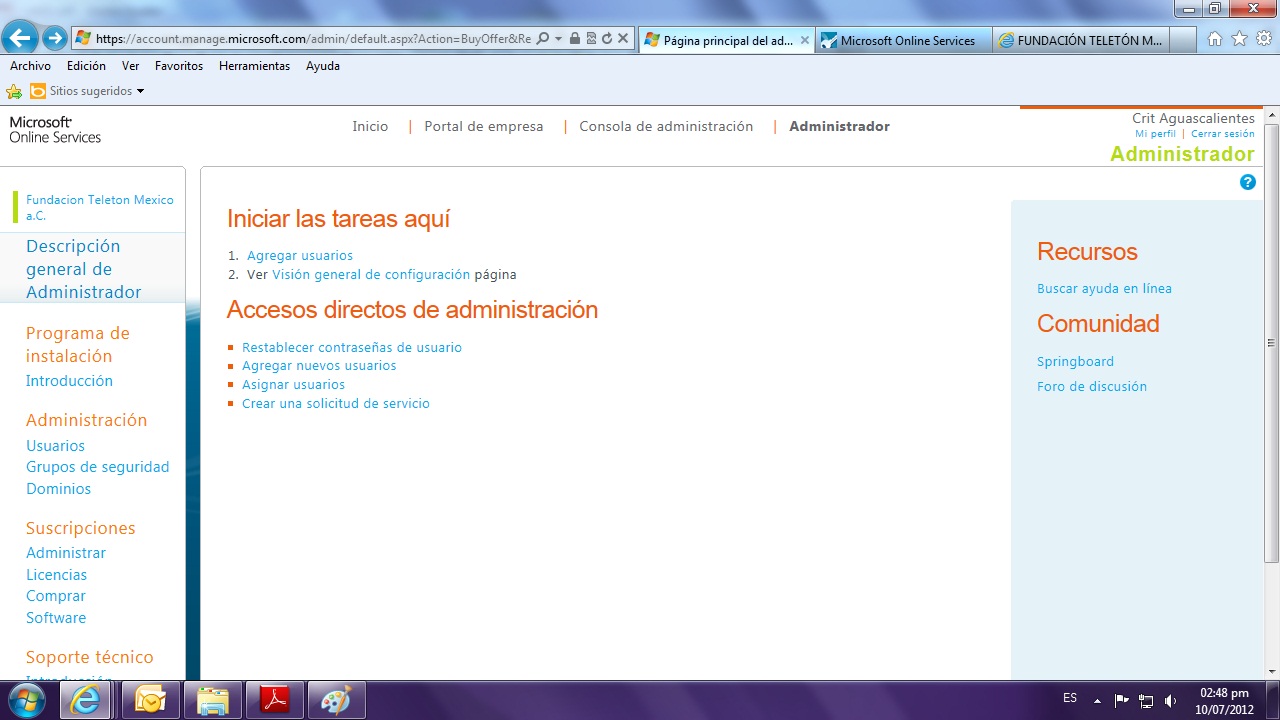The image size is (1280, 720).
Task: Refresh the page with the reload icon
Action: tap(606, 39)
